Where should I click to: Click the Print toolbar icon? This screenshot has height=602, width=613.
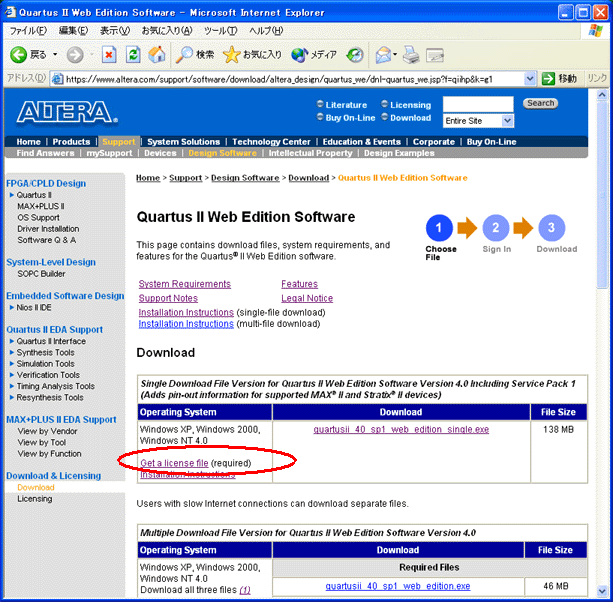click(x=411, y=54)
